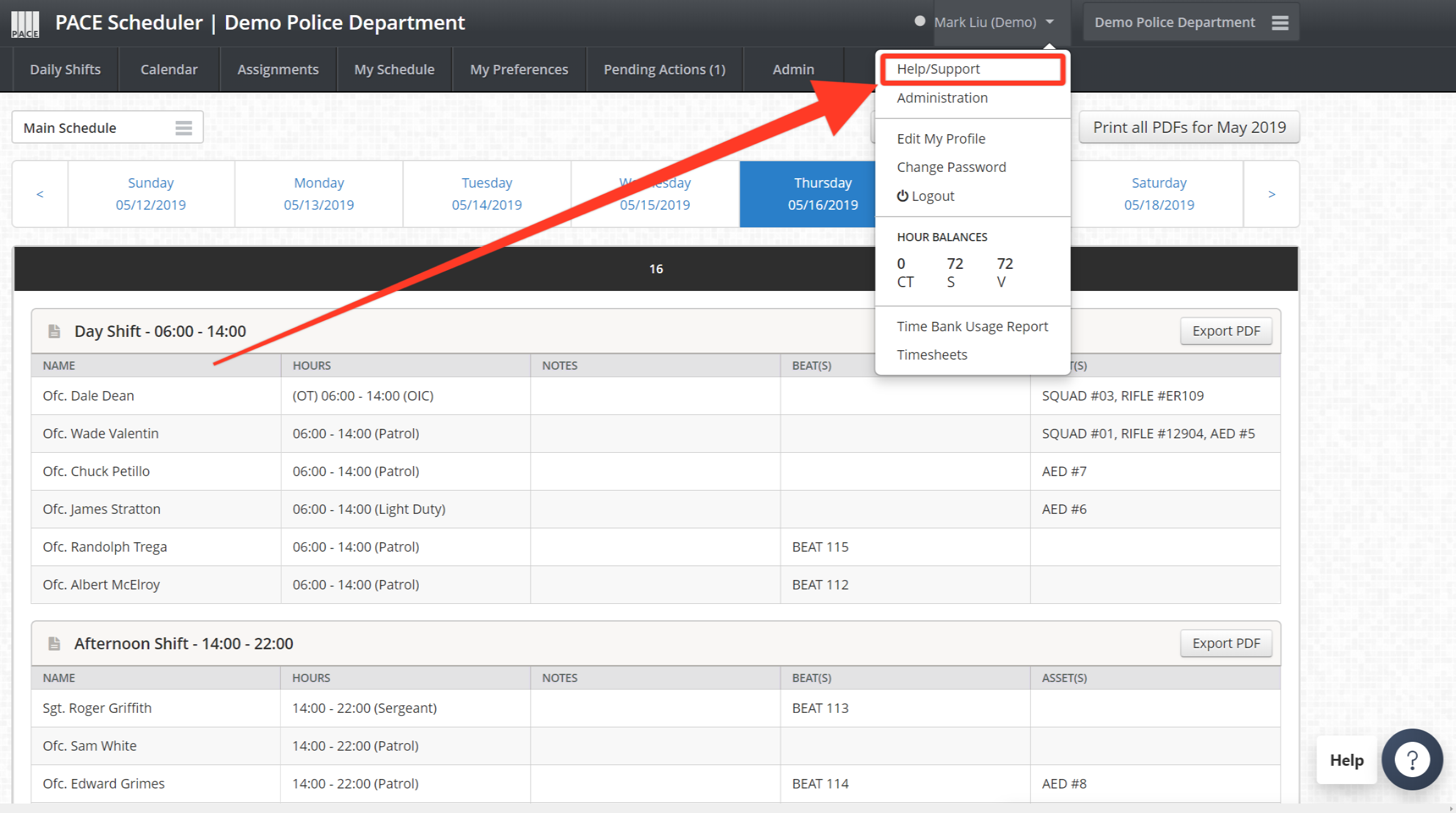Click Ofc. Albert McElroy's name

pos(101,584)
